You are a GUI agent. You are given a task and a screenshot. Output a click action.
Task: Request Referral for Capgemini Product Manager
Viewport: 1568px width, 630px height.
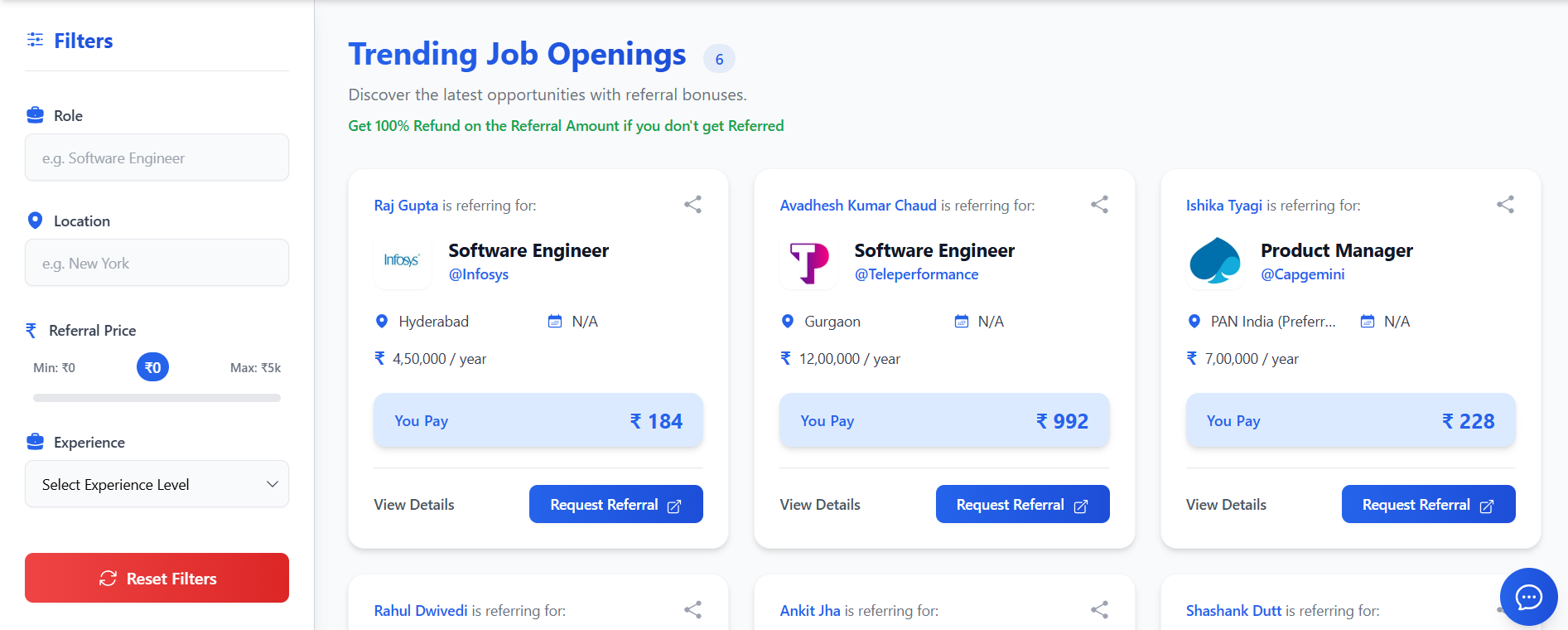pyautogui.click(x=1428, y=504)
